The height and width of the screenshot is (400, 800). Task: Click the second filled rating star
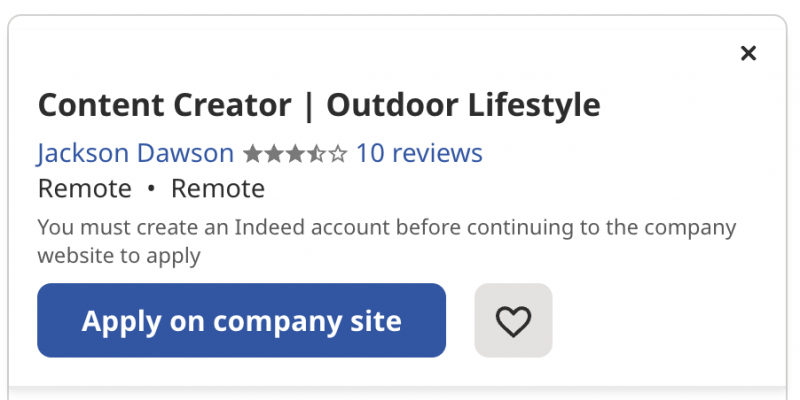(x=274, y=154)
